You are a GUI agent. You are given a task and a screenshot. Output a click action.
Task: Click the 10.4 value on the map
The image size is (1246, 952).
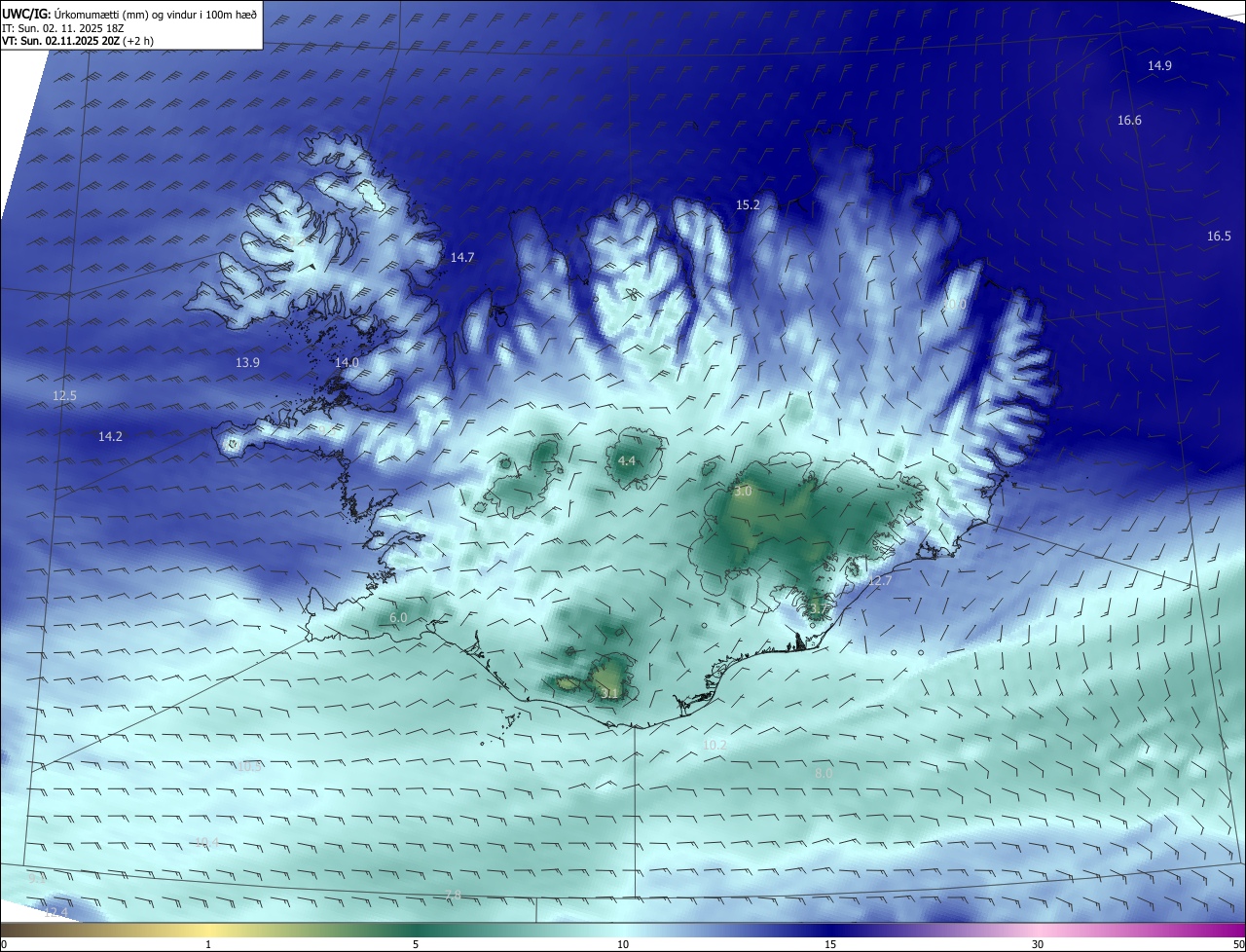[206, 842]
